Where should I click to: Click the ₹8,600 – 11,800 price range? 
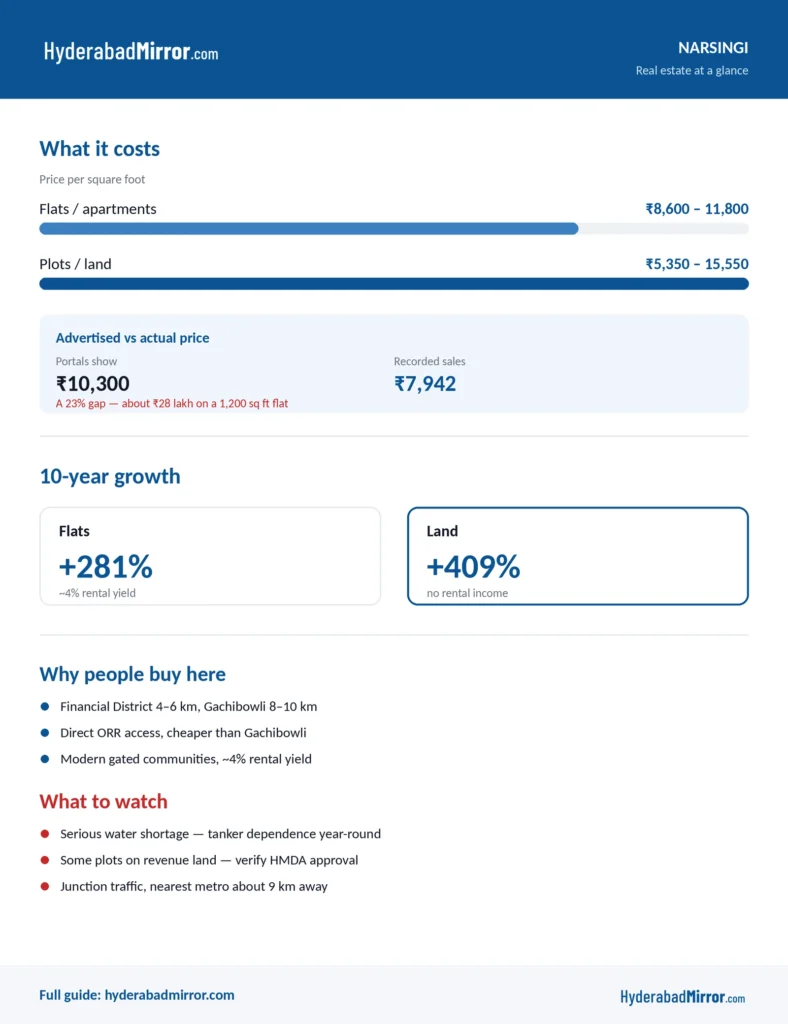[697, 209]
